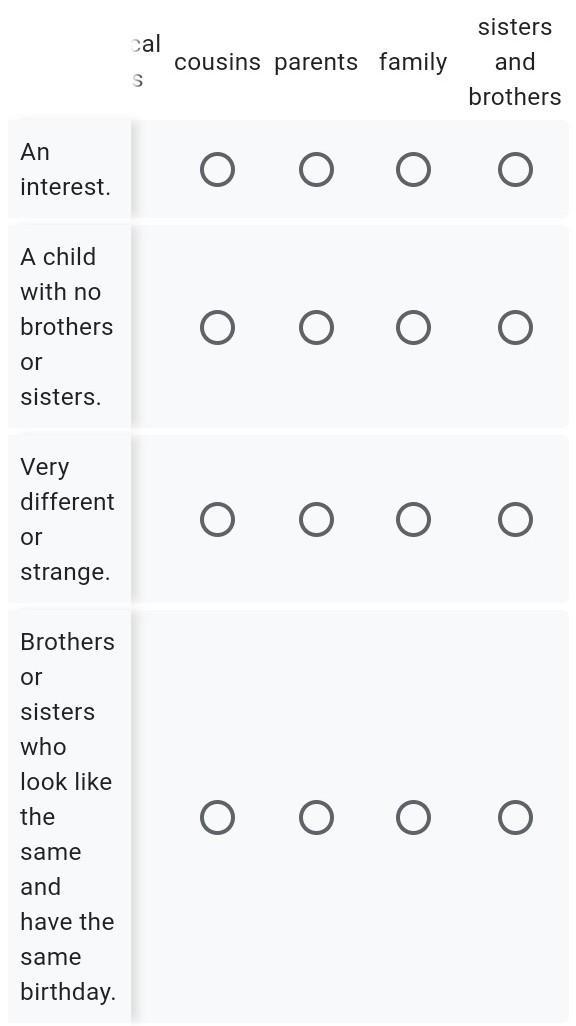Pick family for the same birthday row

tap(414, 817)
